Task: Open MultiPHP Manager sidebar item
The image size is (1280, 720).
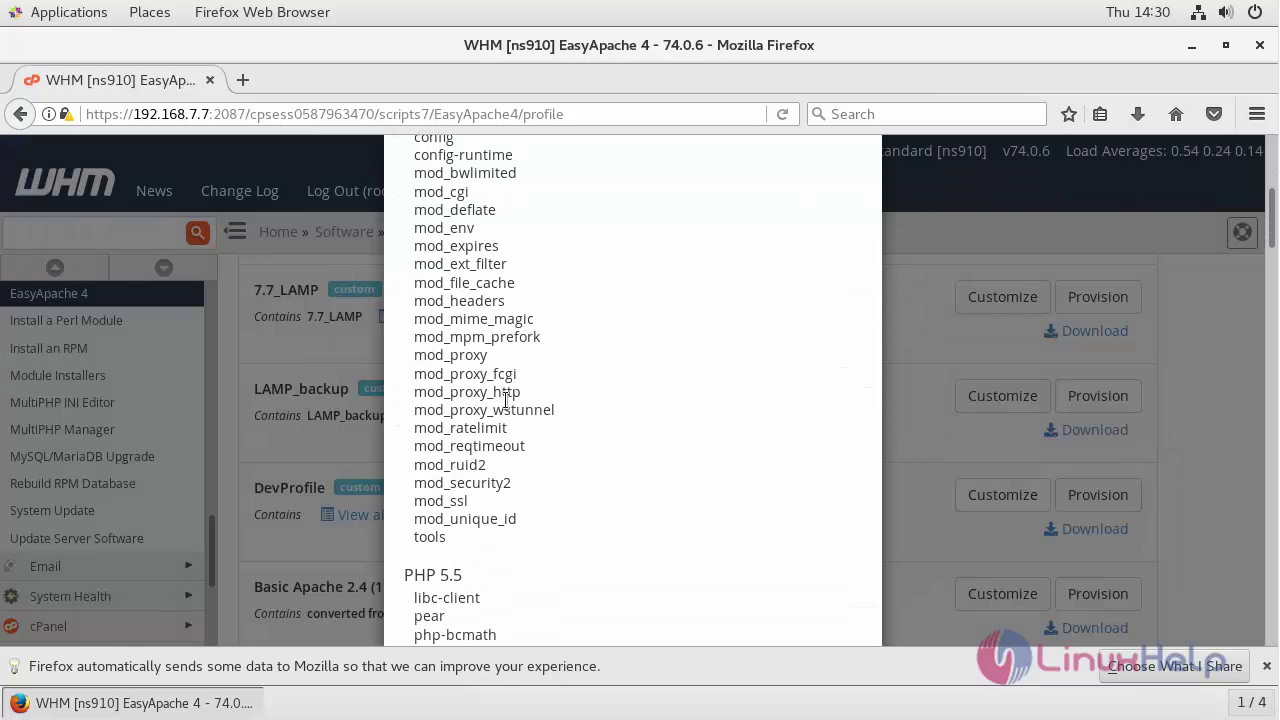Action: tap(62, 429)
